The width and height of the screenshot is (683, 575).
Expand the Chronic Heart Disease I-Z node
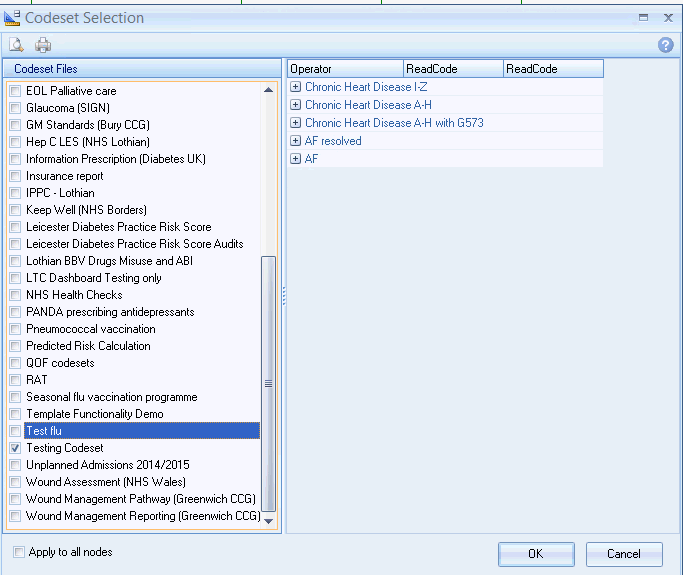pos(296,87)
